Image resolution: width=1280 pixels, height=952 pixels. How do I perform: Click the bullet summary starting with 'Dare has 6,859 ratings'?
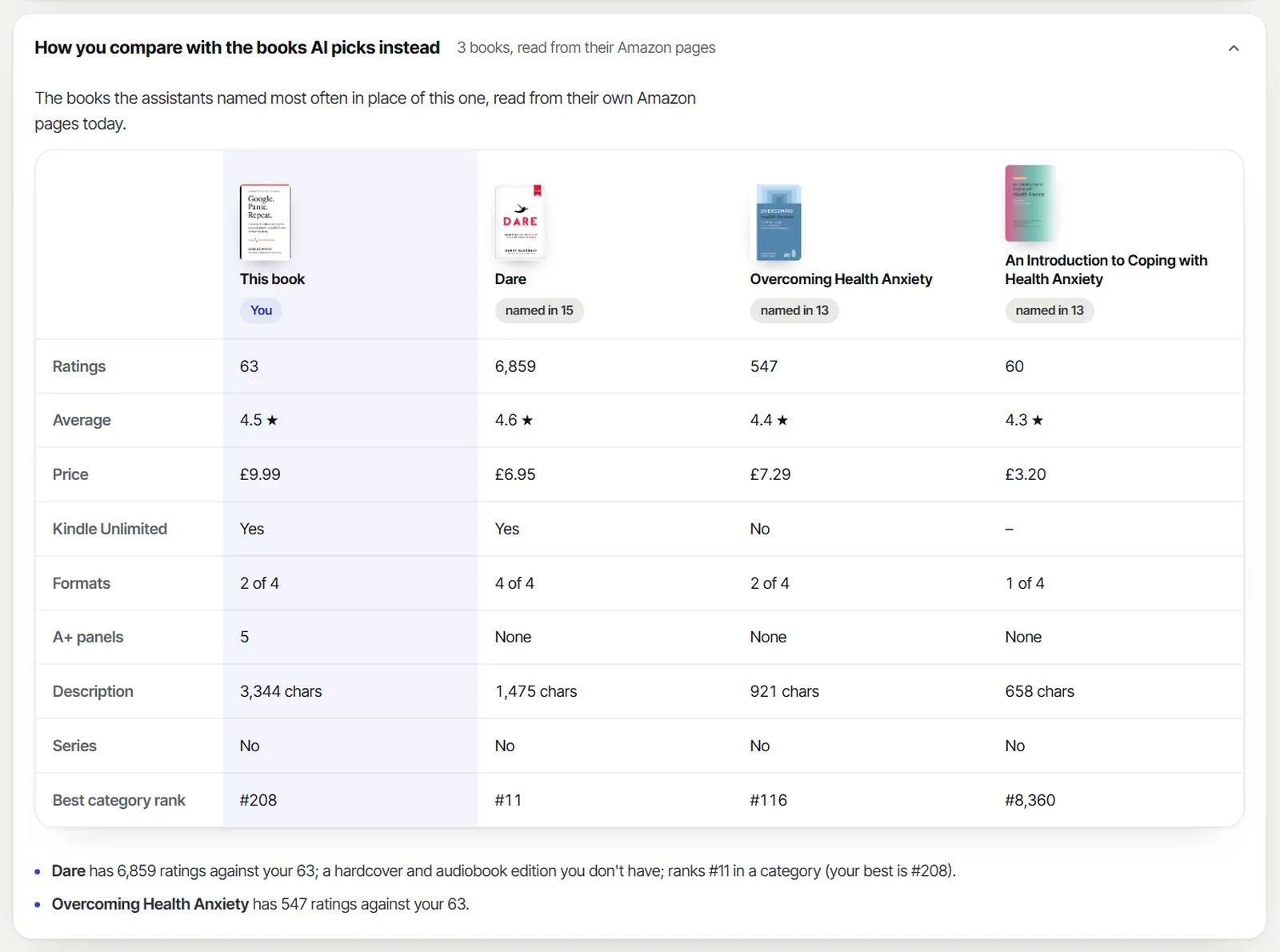(x=504, y=870)
